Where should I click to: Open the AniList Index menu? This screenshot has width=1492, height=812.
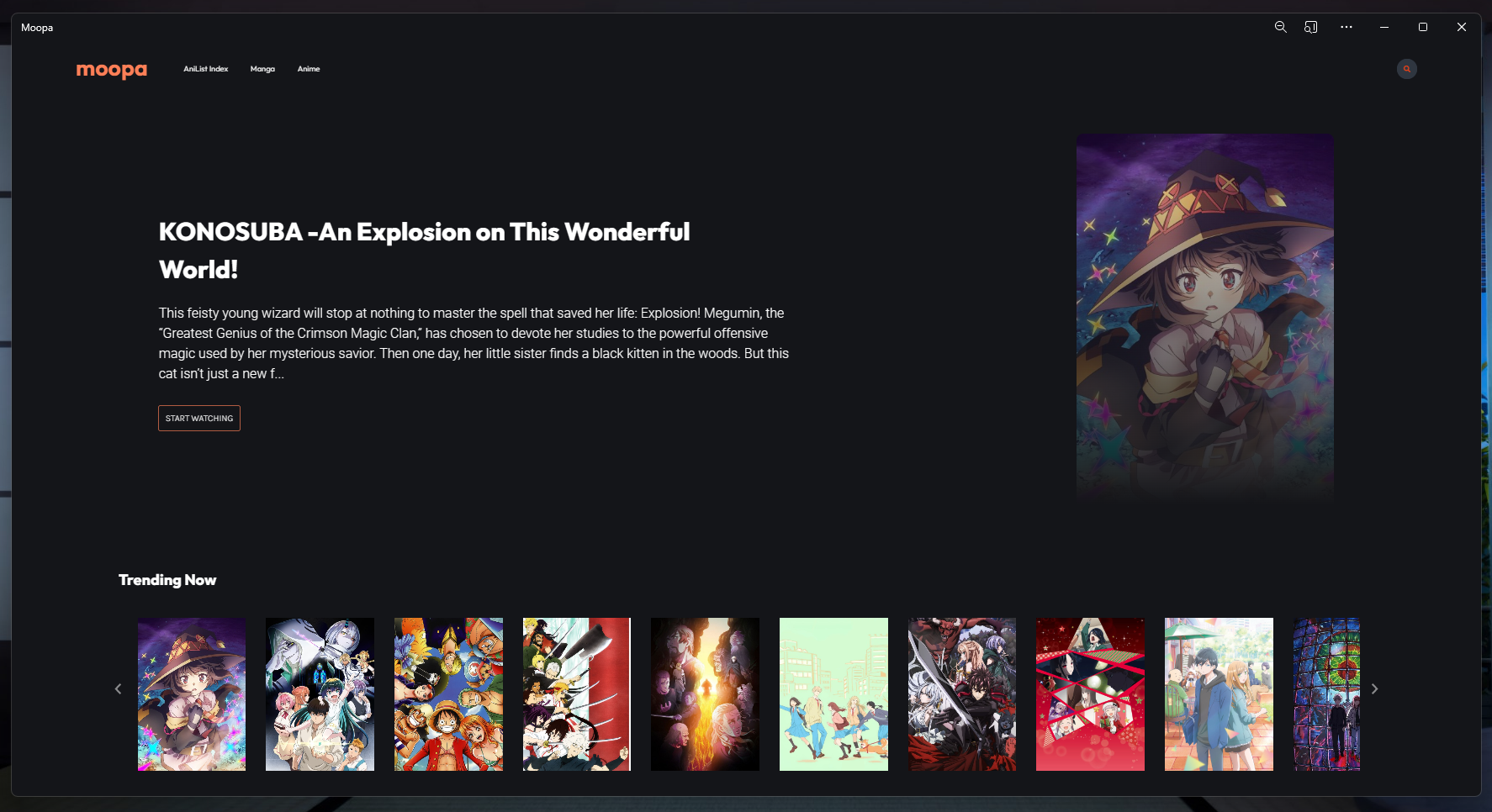(205, 69)
